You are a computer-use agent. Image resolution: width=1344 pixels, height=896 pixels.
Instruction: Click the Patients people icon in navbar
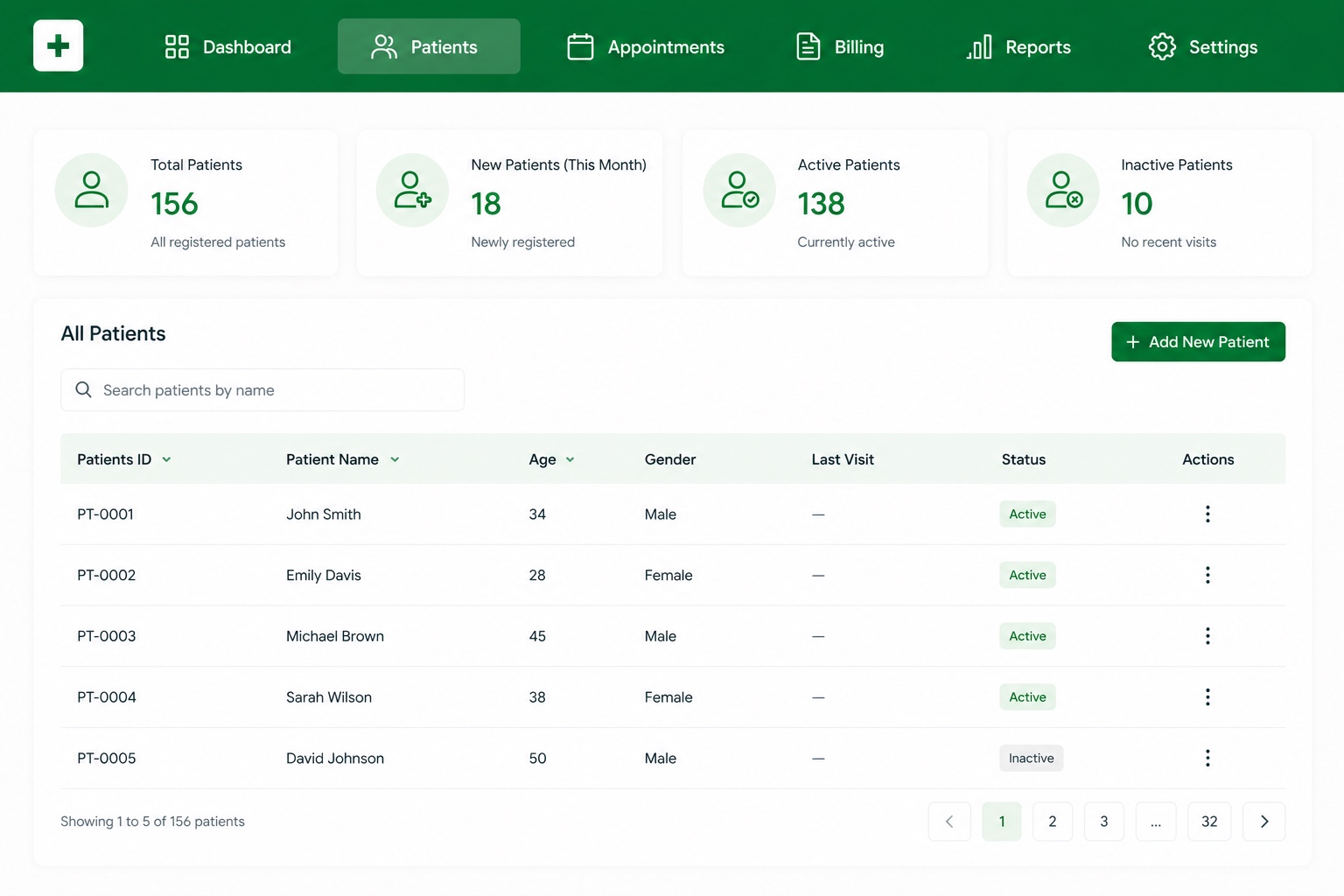(384, 46)
